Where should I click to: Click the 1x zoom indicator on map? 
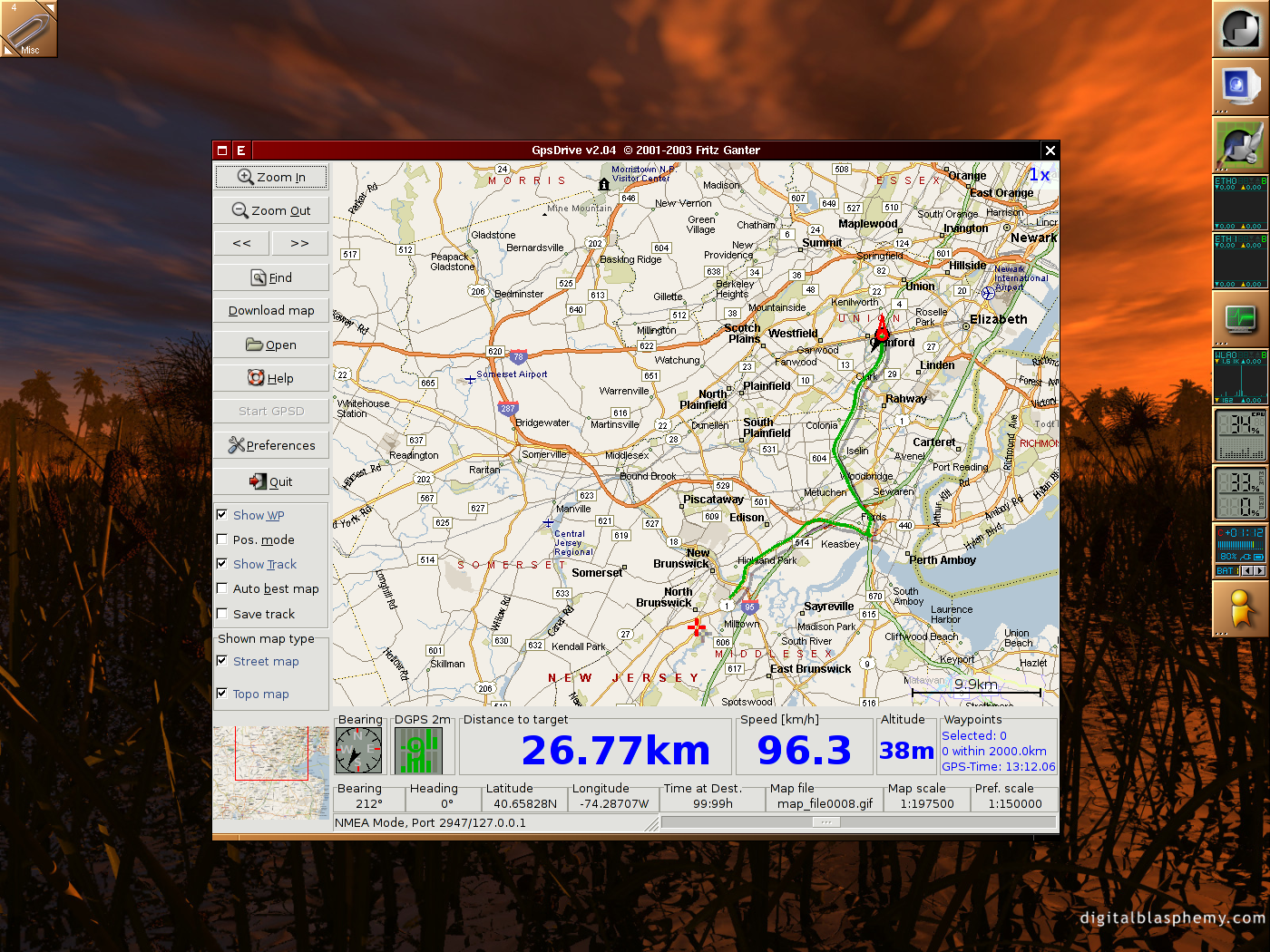coord(1039,175)
